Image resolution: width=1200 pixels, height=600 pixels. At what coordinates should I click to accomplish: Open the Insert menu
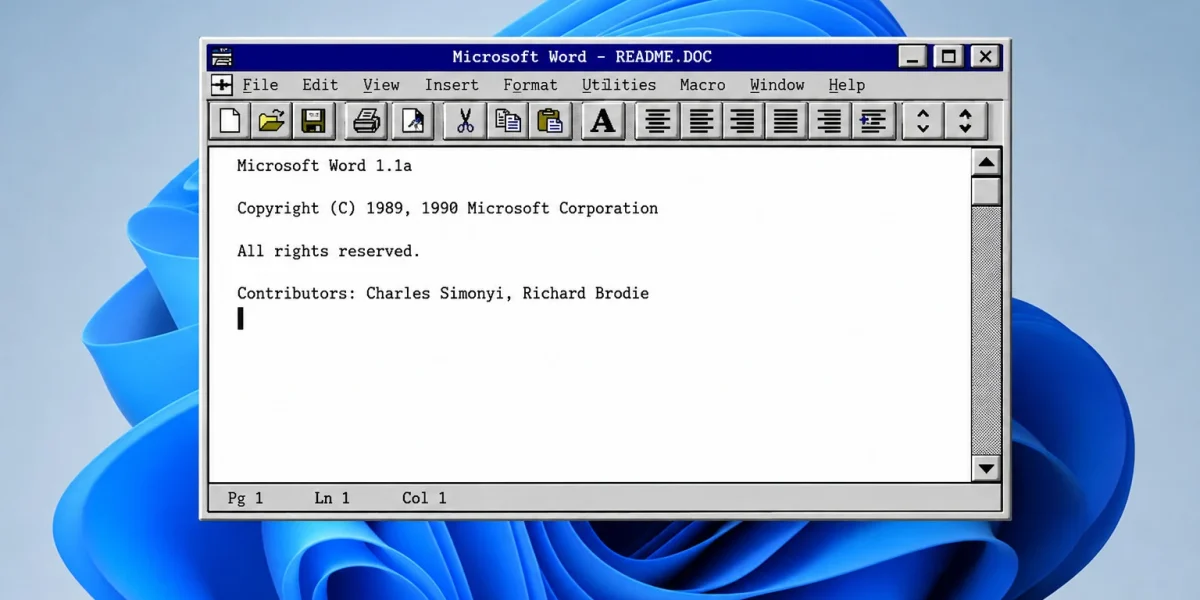(451, 85)
